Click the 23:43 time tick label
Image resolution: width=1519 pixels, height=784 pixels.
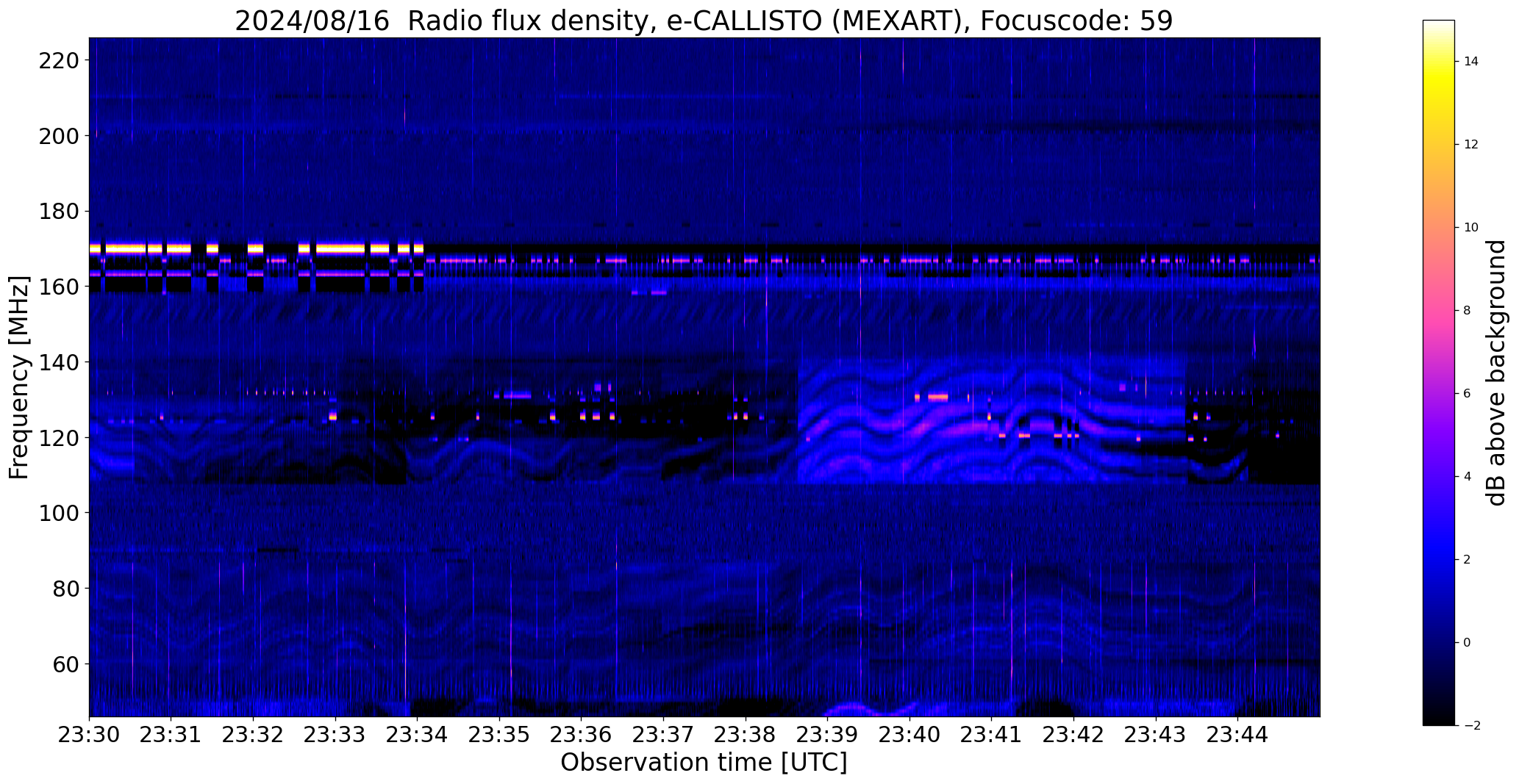(1156, 735)
